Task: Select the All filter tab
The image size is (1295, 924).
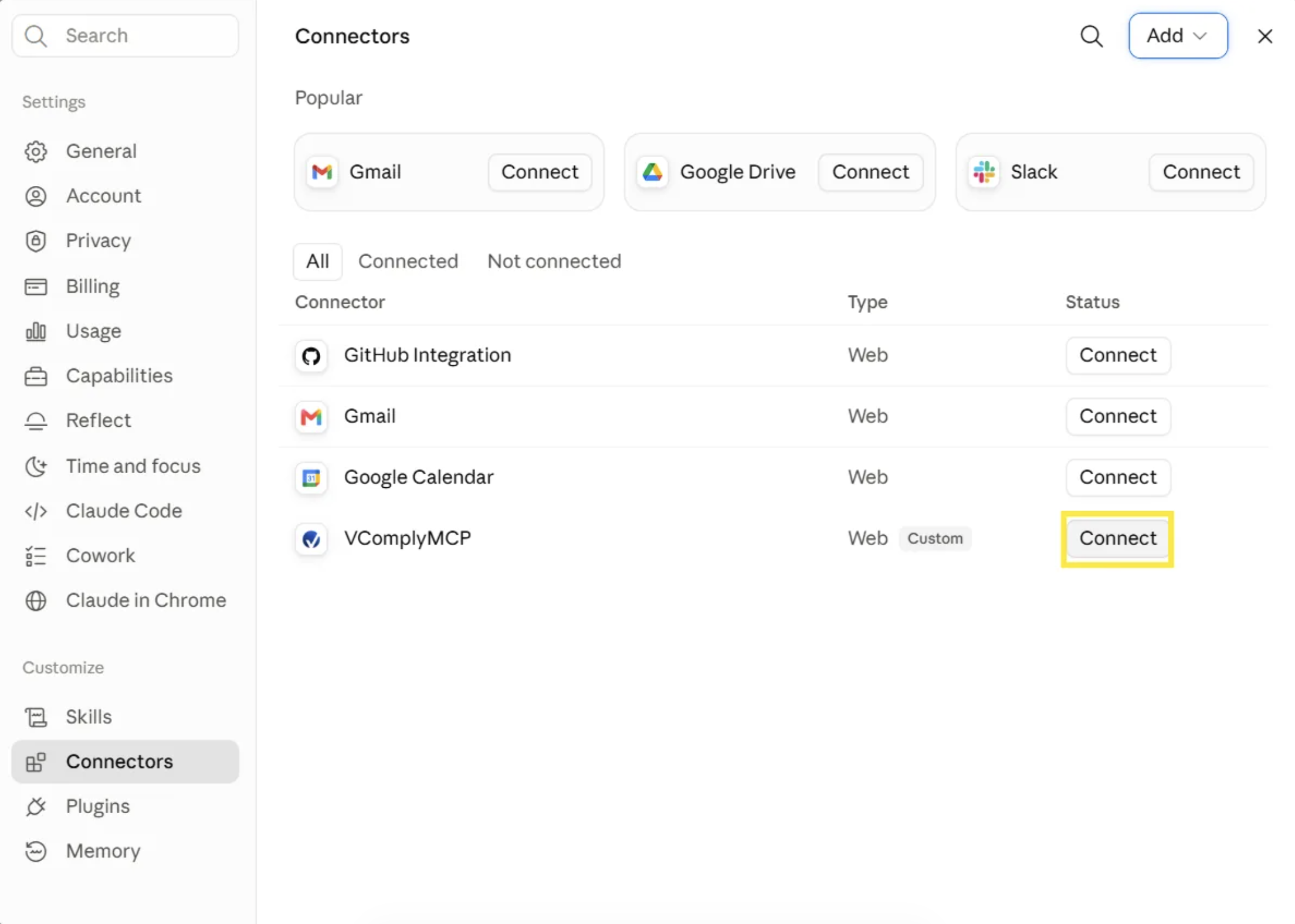Action: [x=317, y=261]
